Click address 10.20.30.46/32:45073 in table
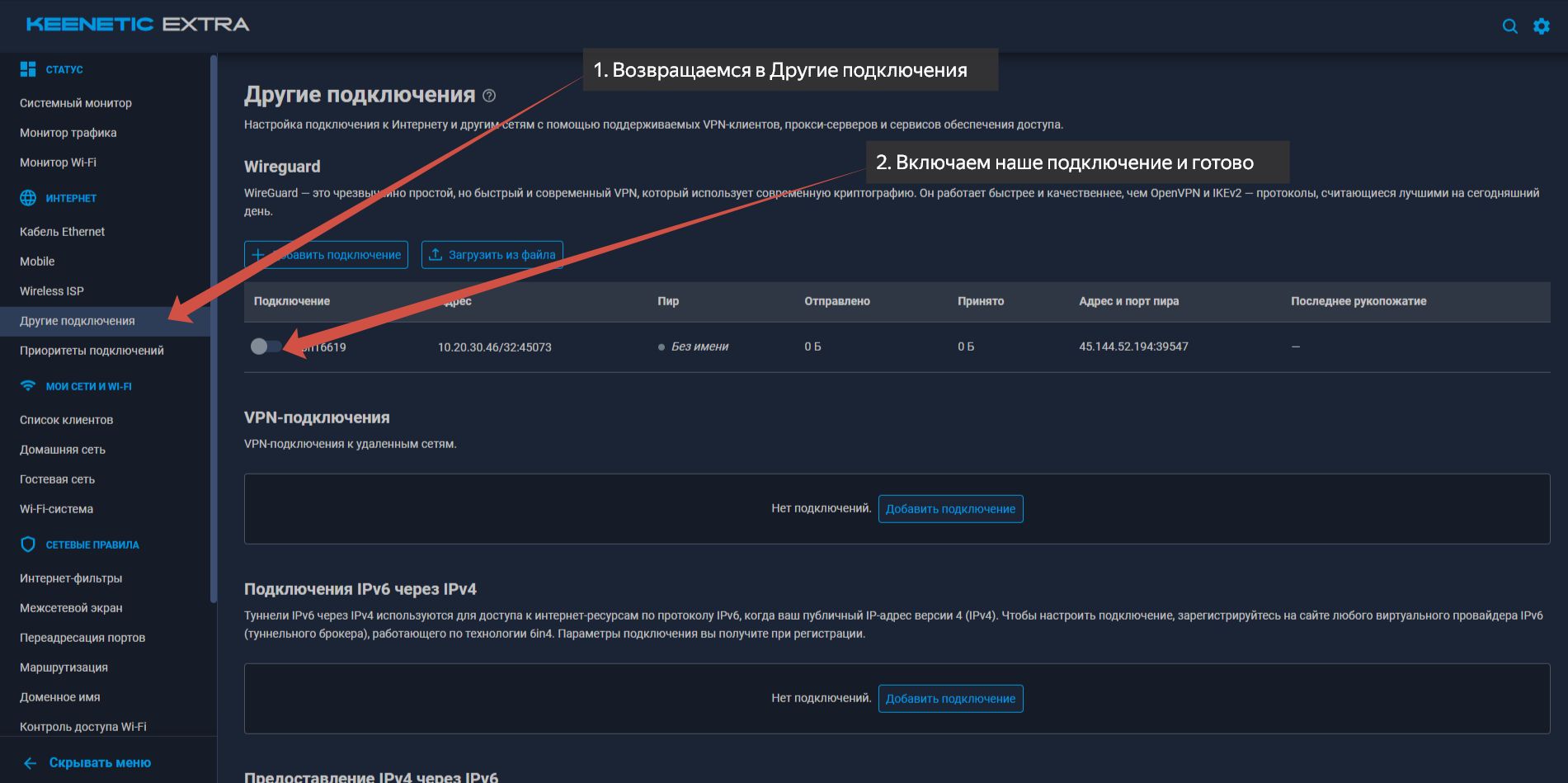1568x783 pixels. click(495, 347)
